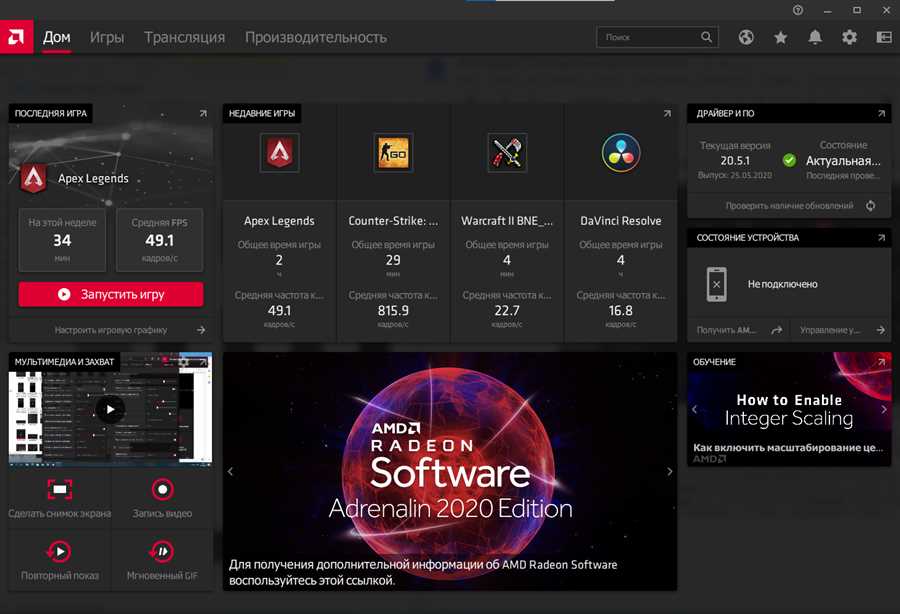Open the web browser globe icon
Viewport: 900px width, 614px height.
click(x=746, y=37)
